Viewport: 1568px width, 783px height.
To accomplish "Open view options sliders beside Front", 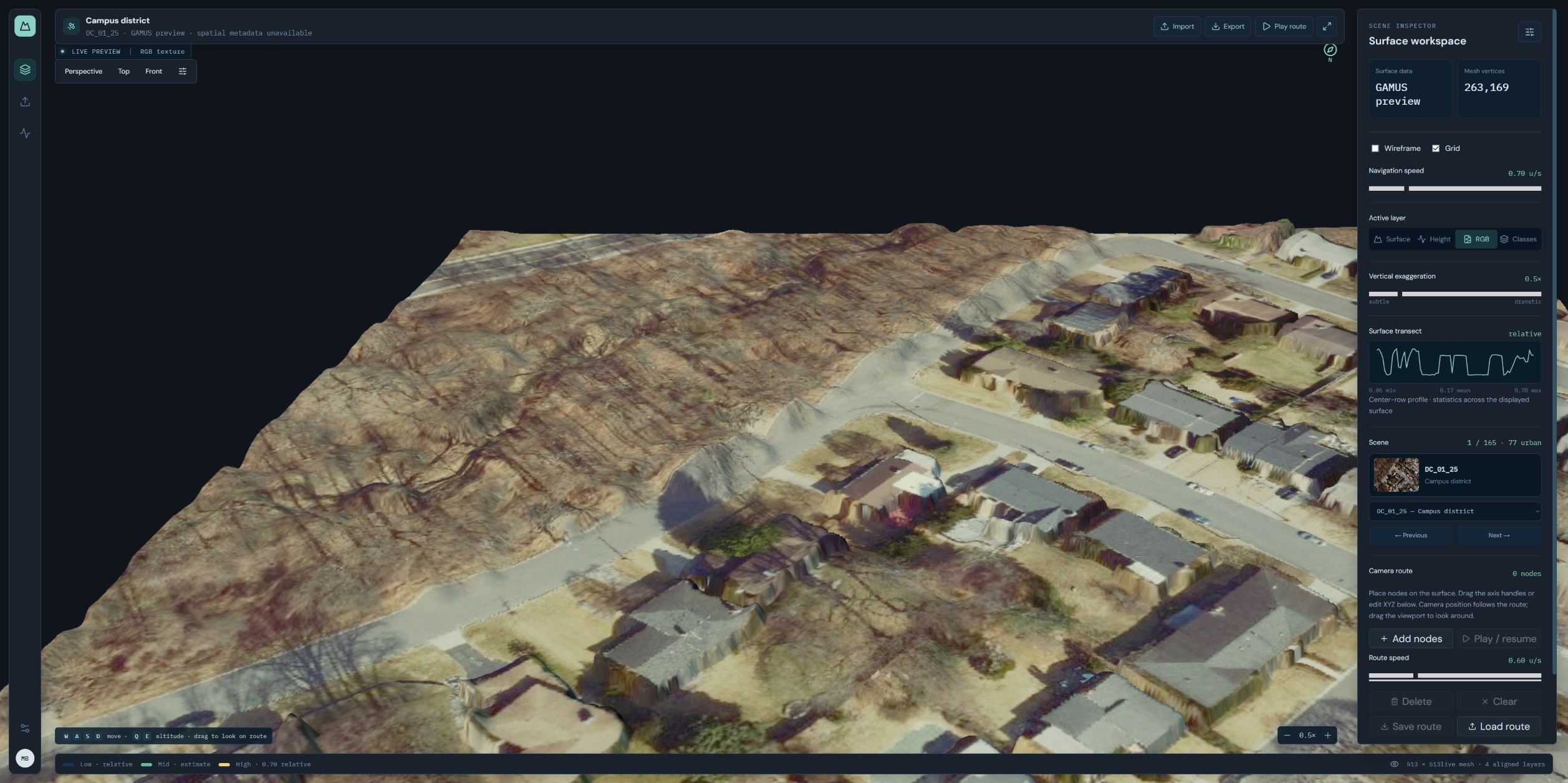I will tap(183, 71).
